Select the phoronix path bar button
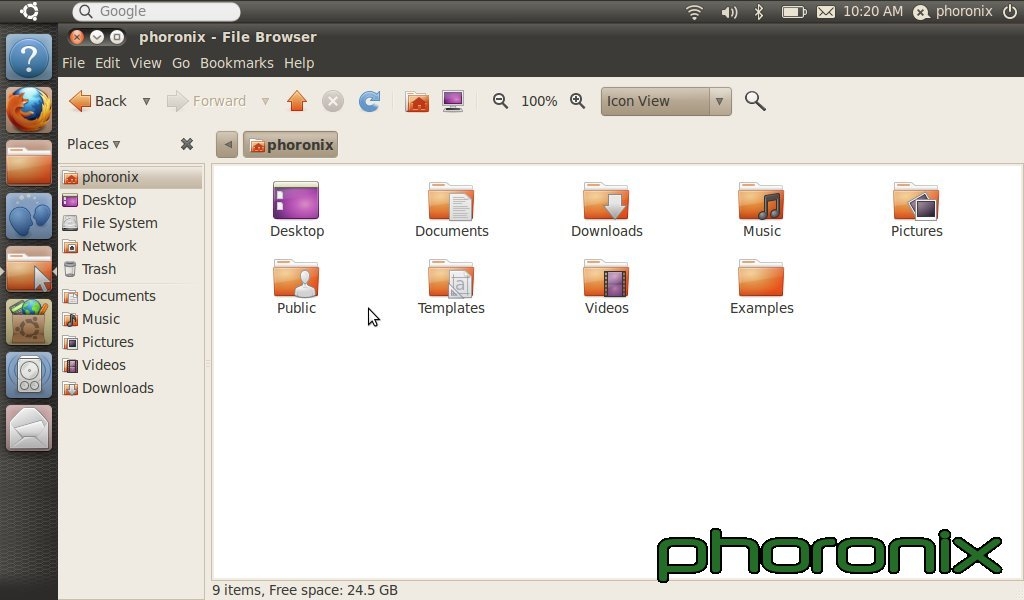 291,145
